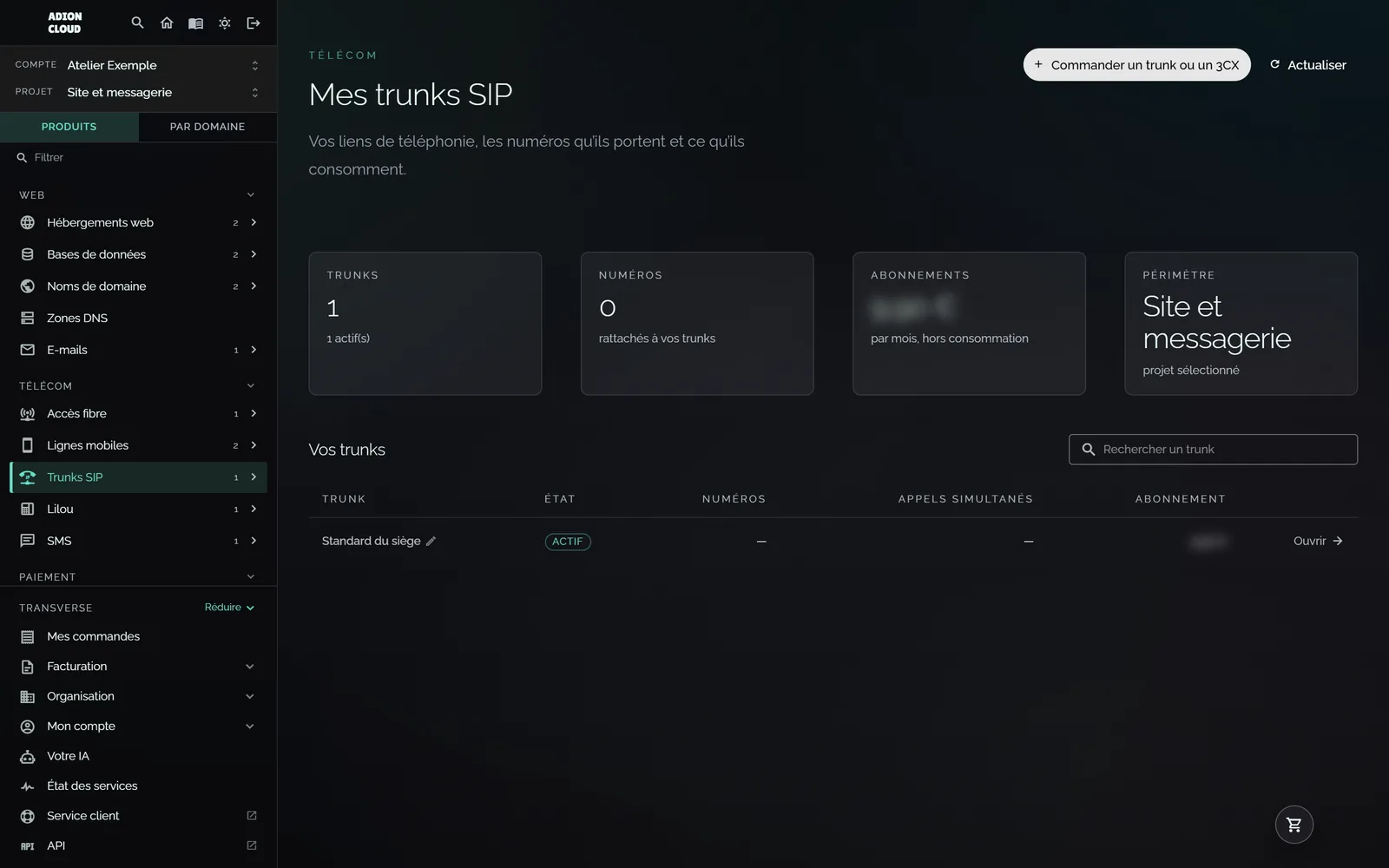
Task: Open Mes commandes
Action: pyautogui.click(x=138, y=636)
